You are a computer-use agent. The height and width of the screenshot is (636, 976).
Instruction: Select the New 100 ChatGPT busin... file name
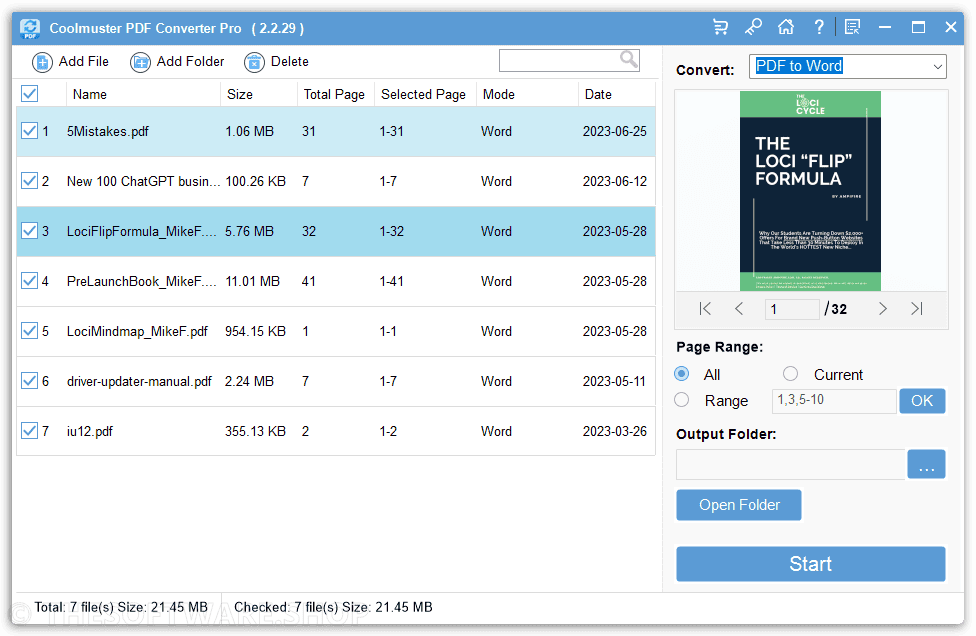tap(143, 181)
